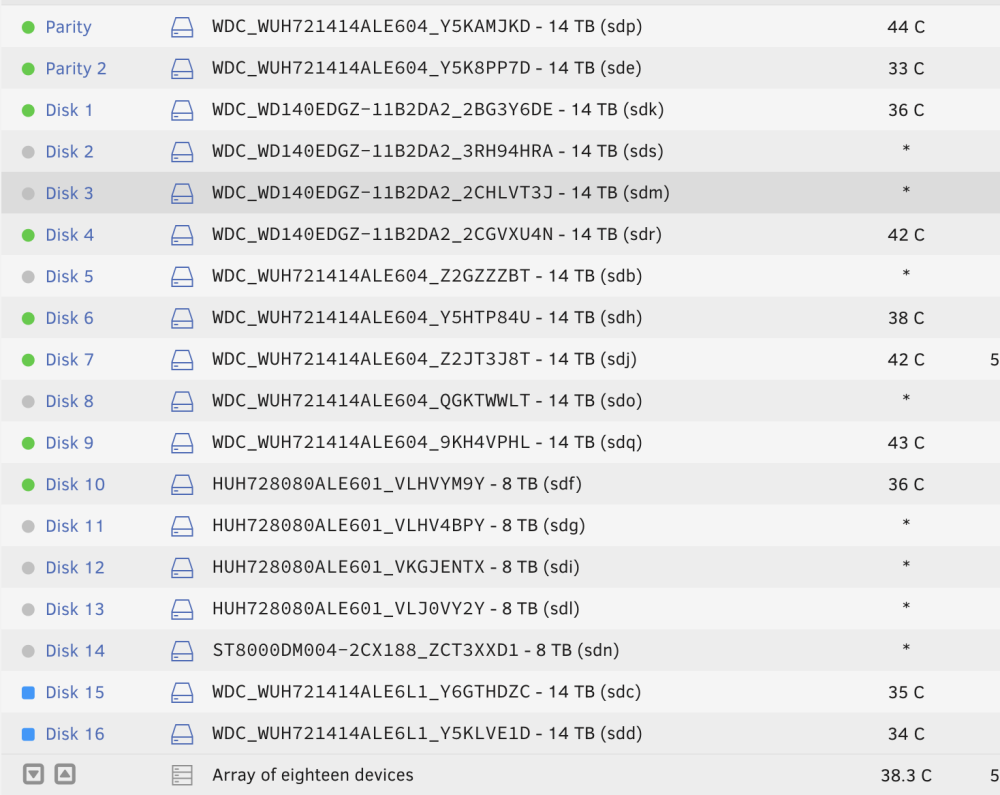Image resolution: width=1000 pixels, height=795 pixels.
Task: Click the drive icon in the Disk 7 row
Action: click(x=182, y=360)
